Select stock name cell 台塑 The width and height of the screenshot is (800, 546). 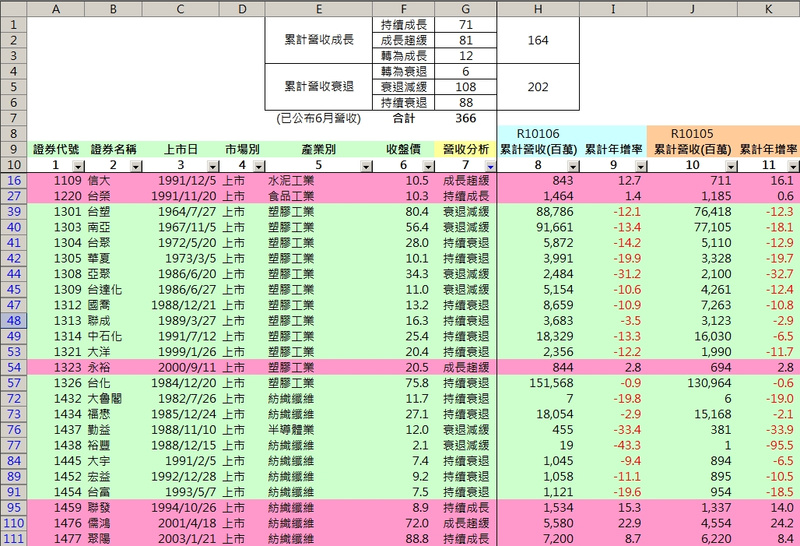tap(113, 212)
